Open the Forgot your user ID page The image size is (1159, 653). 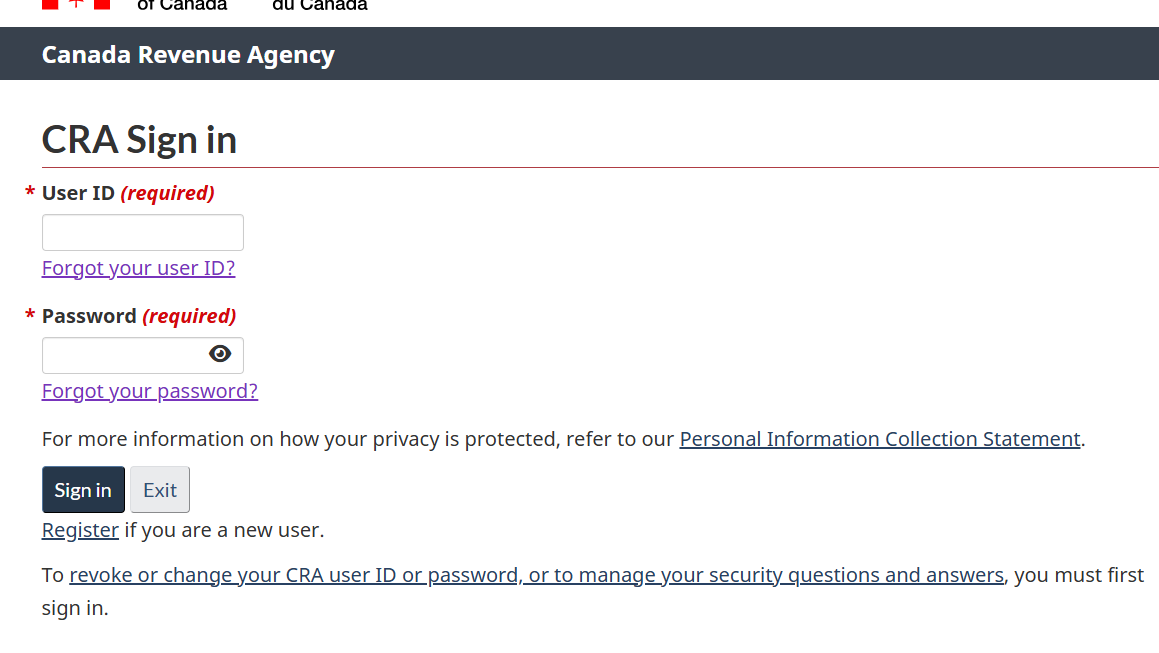138,268
